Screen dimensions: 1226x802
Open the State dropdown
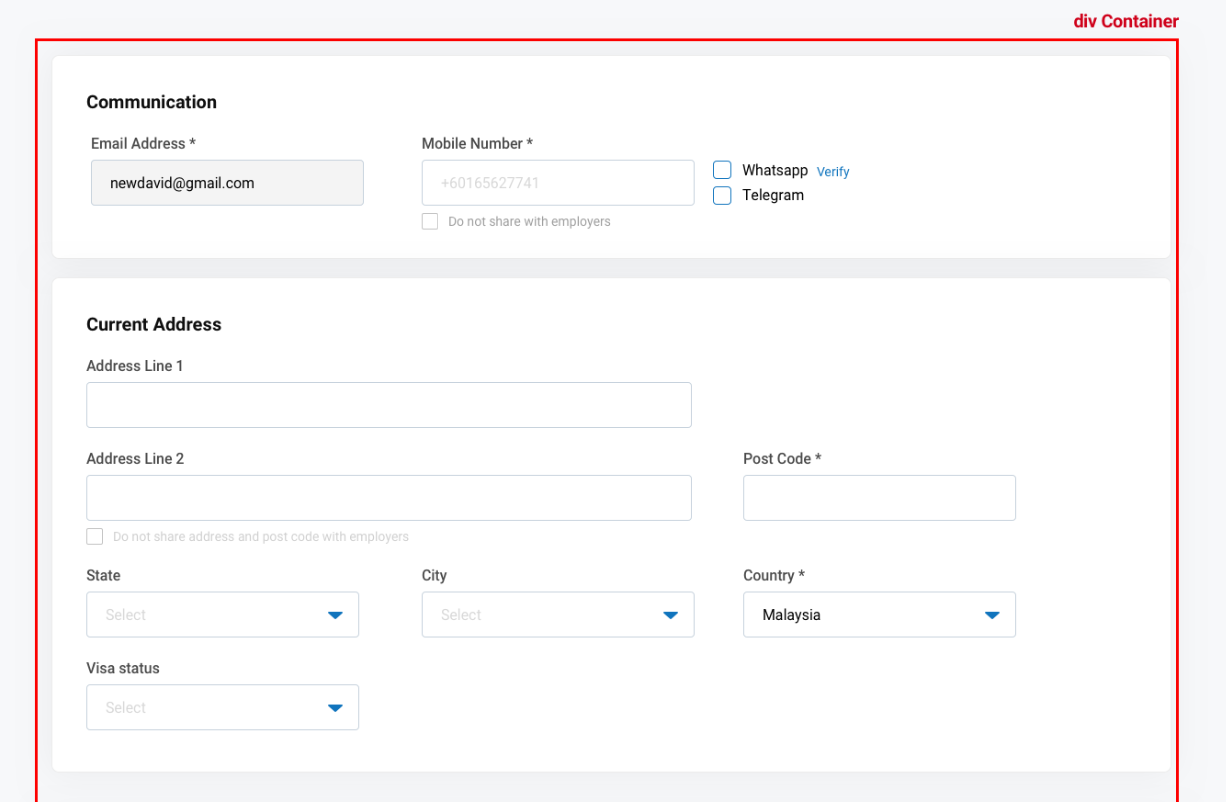click(223, 615)
